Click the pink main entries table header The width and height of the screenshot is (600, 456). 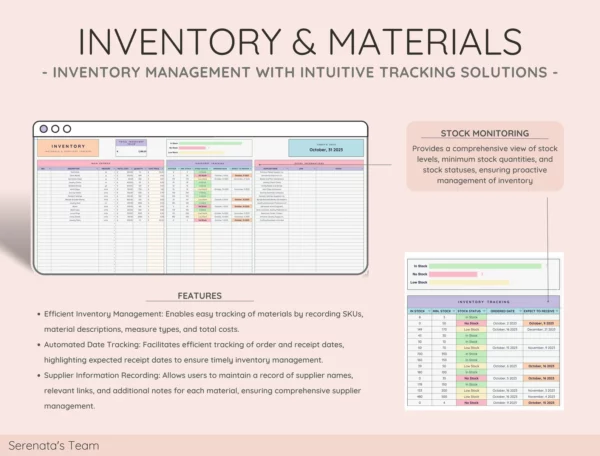tap(101, 163)
